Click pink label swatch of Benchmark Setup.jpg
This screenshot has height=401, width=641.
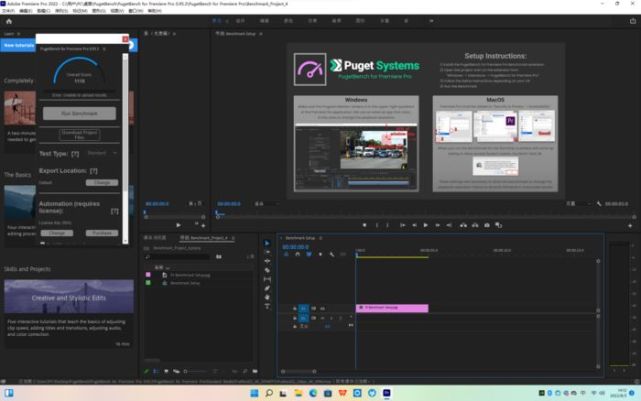pos(148,275)
